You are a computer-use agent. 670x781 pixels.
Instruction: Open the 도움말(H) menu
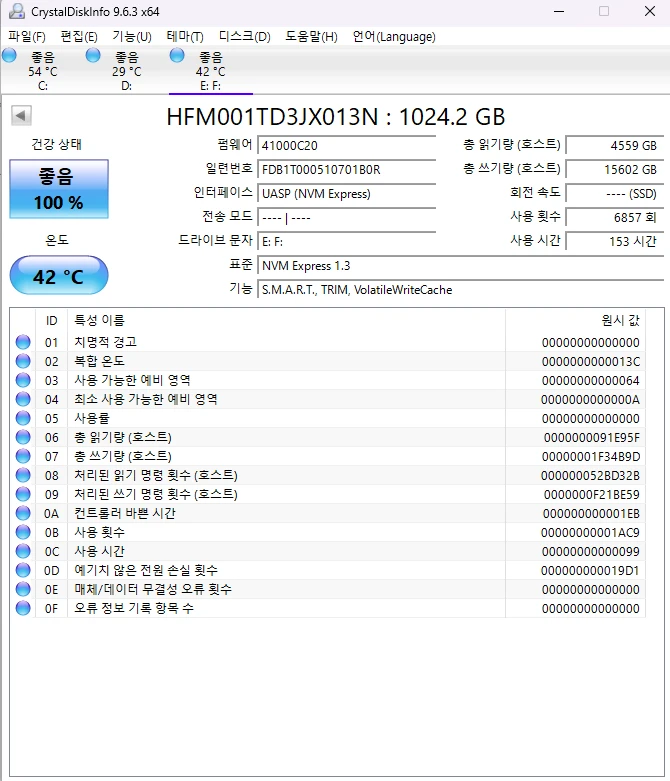[311, 37]
